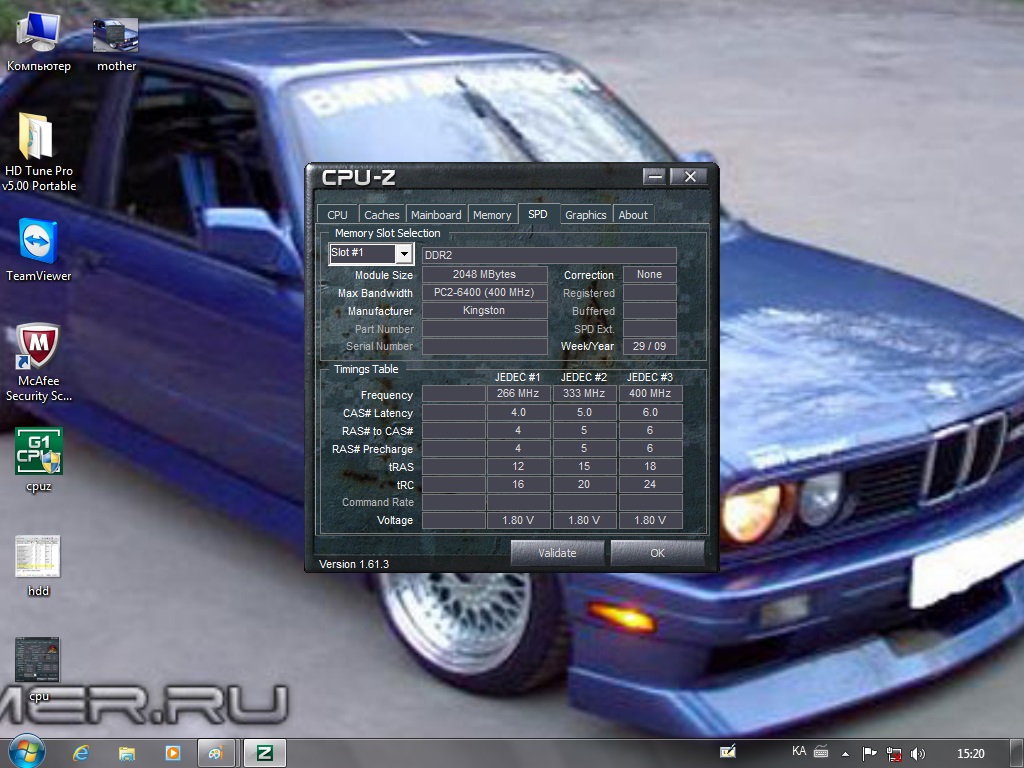1024x768 pixels.
Task: Click the tRC value 24
Action: [x=650, y=484]
